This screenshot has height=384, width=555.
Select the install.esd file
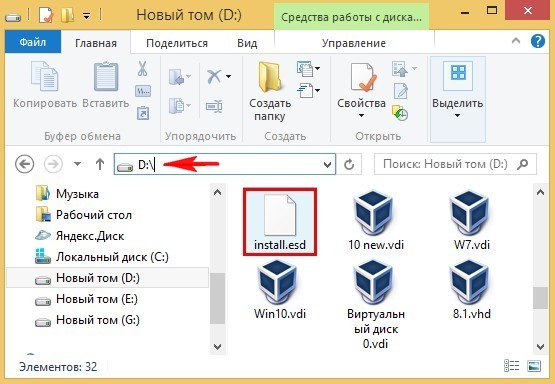coord(280,222)
